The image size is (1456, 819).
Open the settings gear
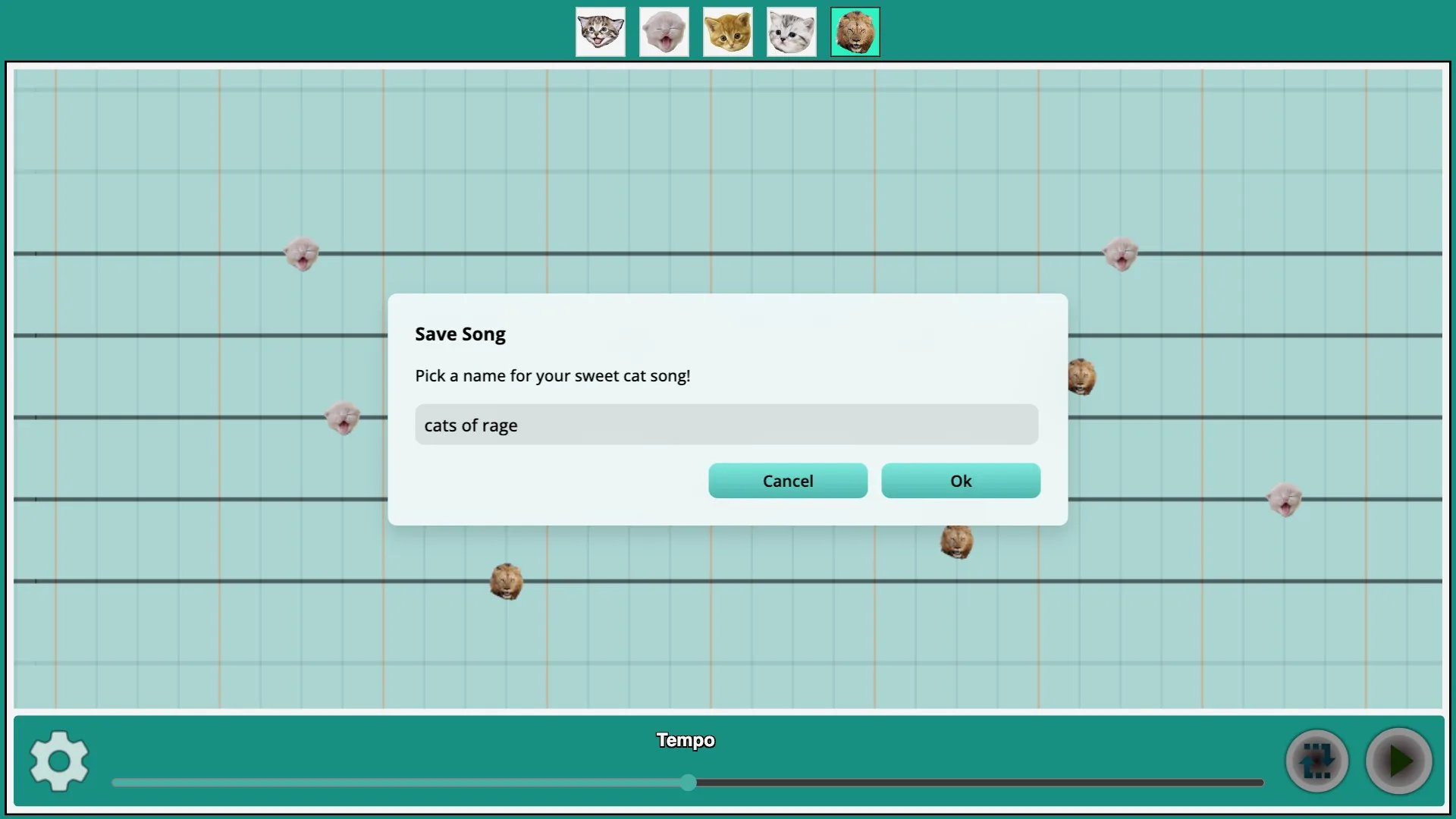[59, 761]
